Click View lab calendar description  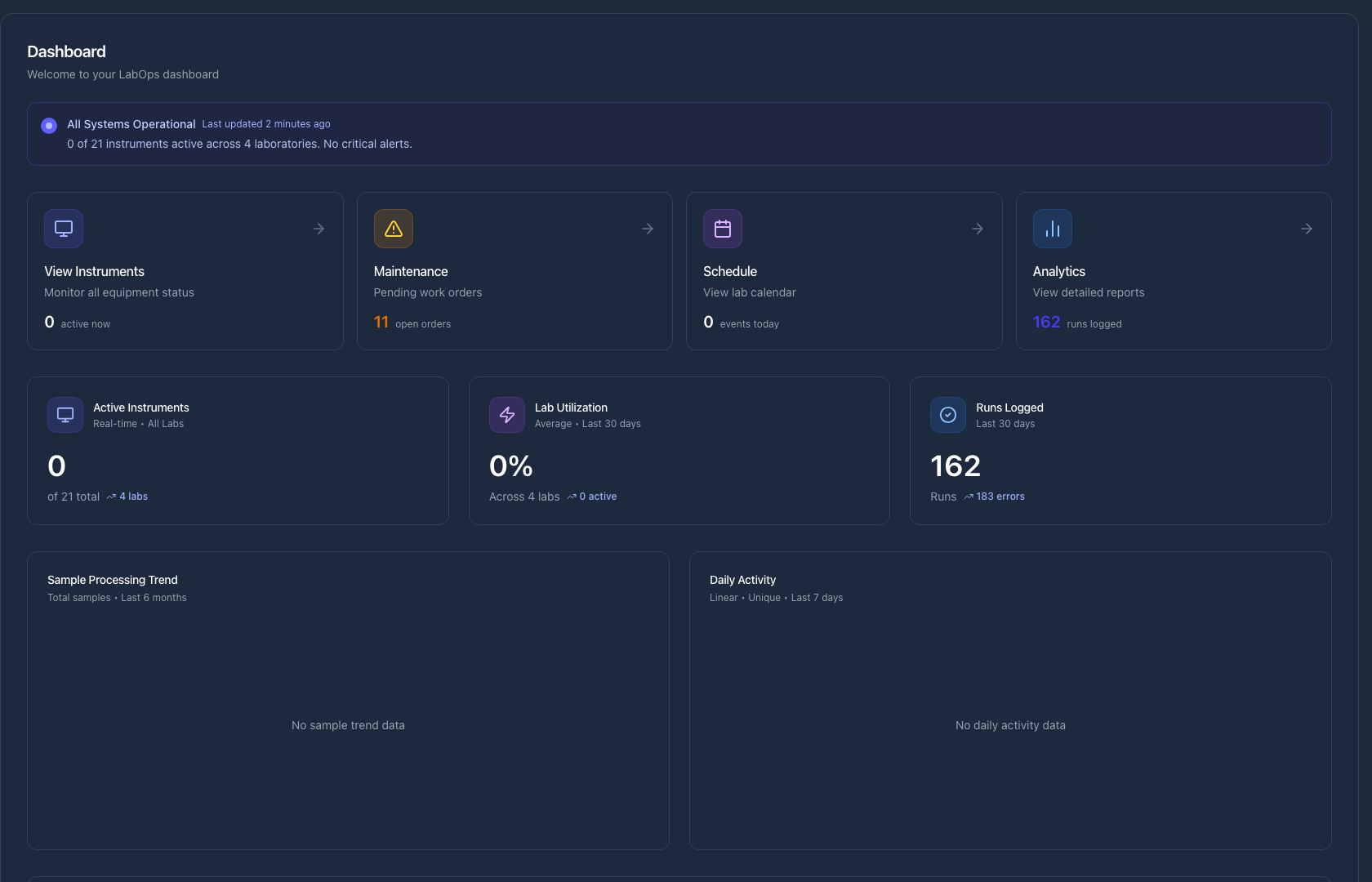pos(750,292)
